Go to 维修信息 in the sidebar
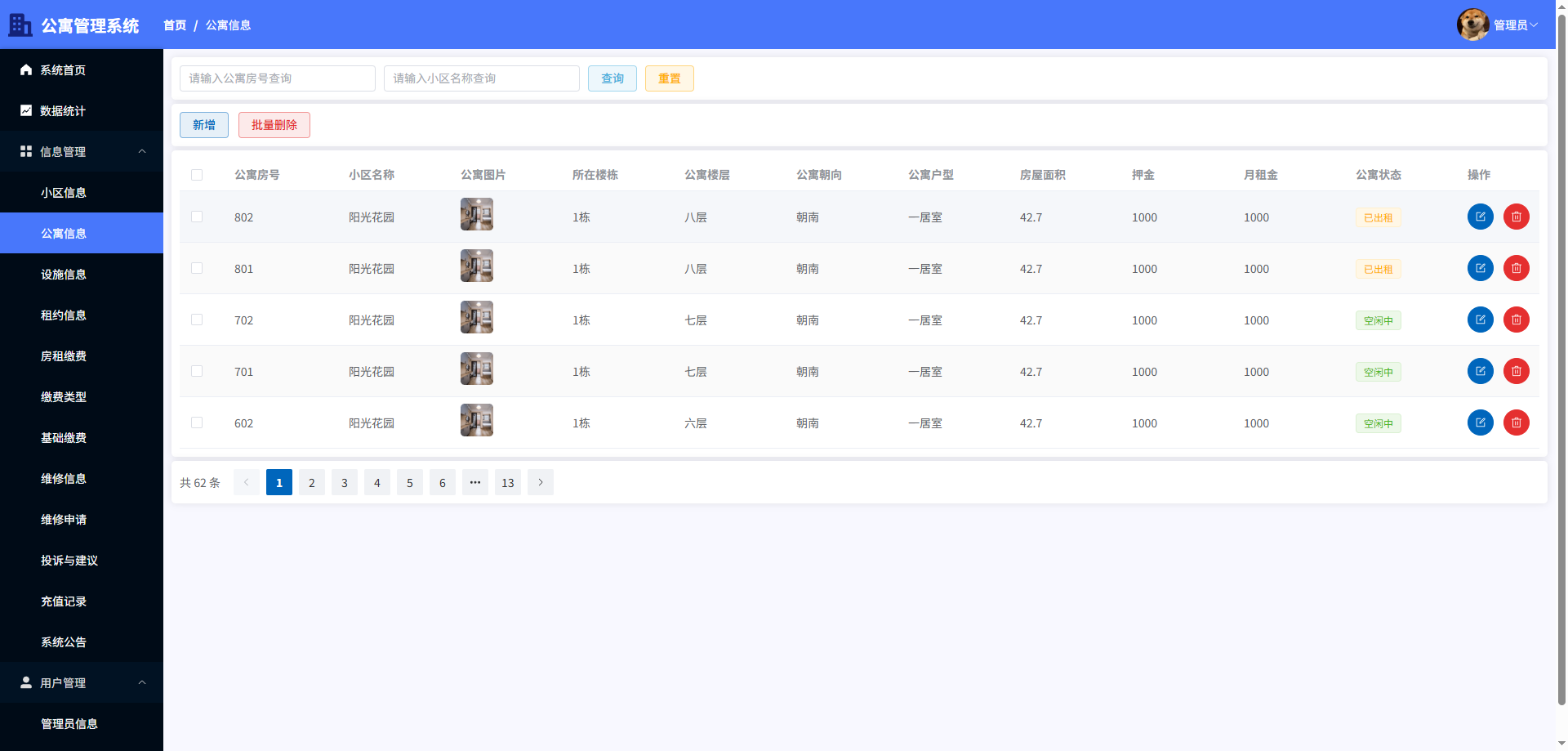Screen dimensions: 1568x751 point(82,478)
